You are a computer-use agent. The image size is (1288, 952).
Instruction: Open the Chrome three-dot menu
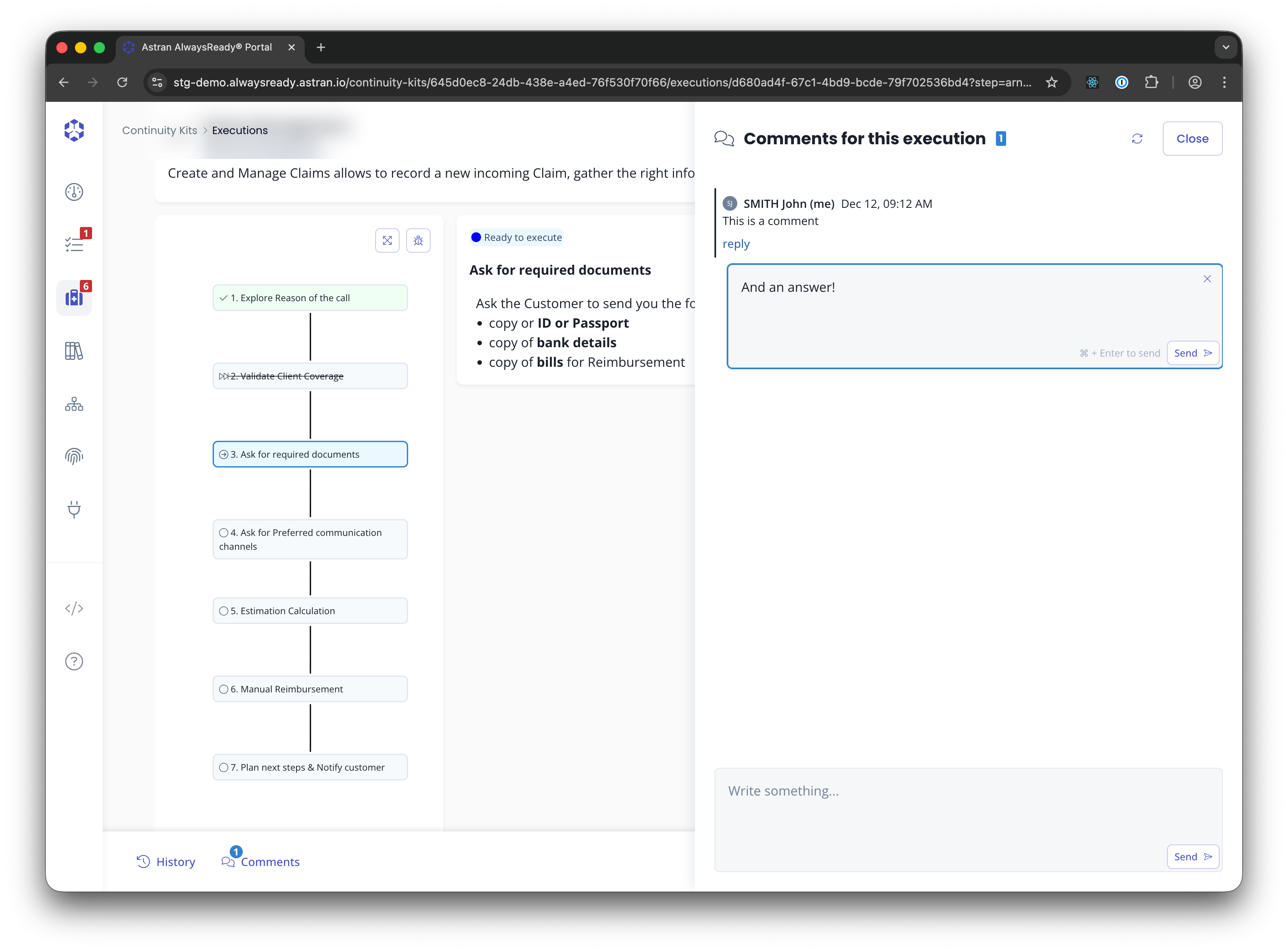coord(1224,82)
